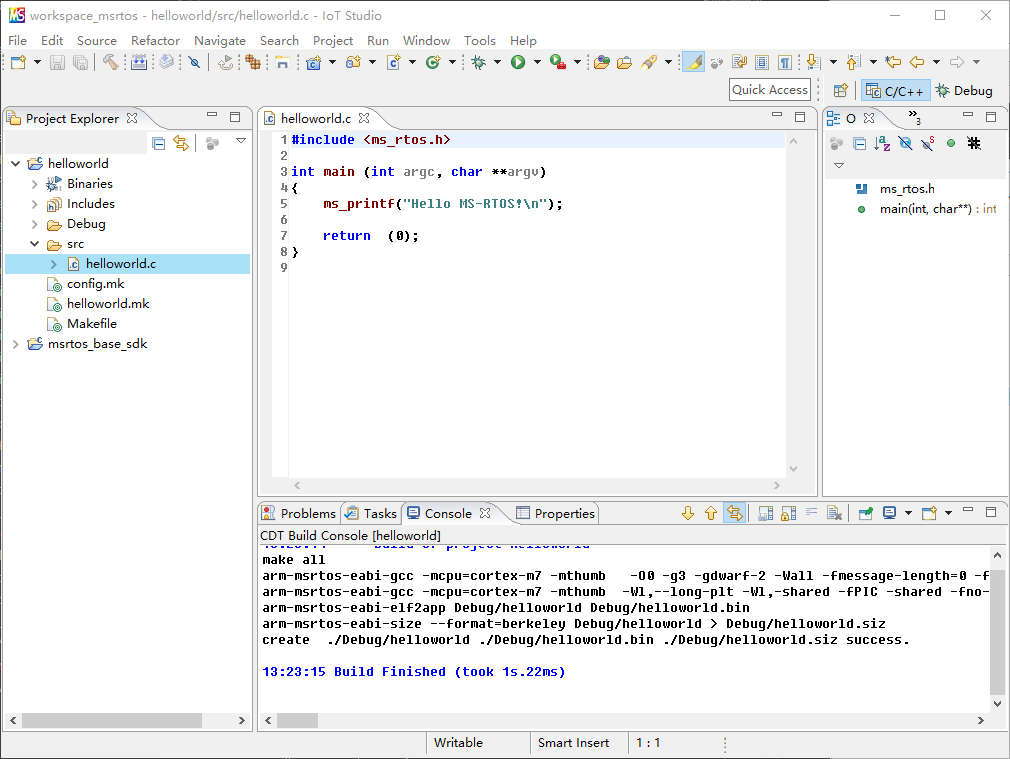Switch to Debug perspective
The width and height of the screenshot is (1010, 759).
[x=964, y=90]
